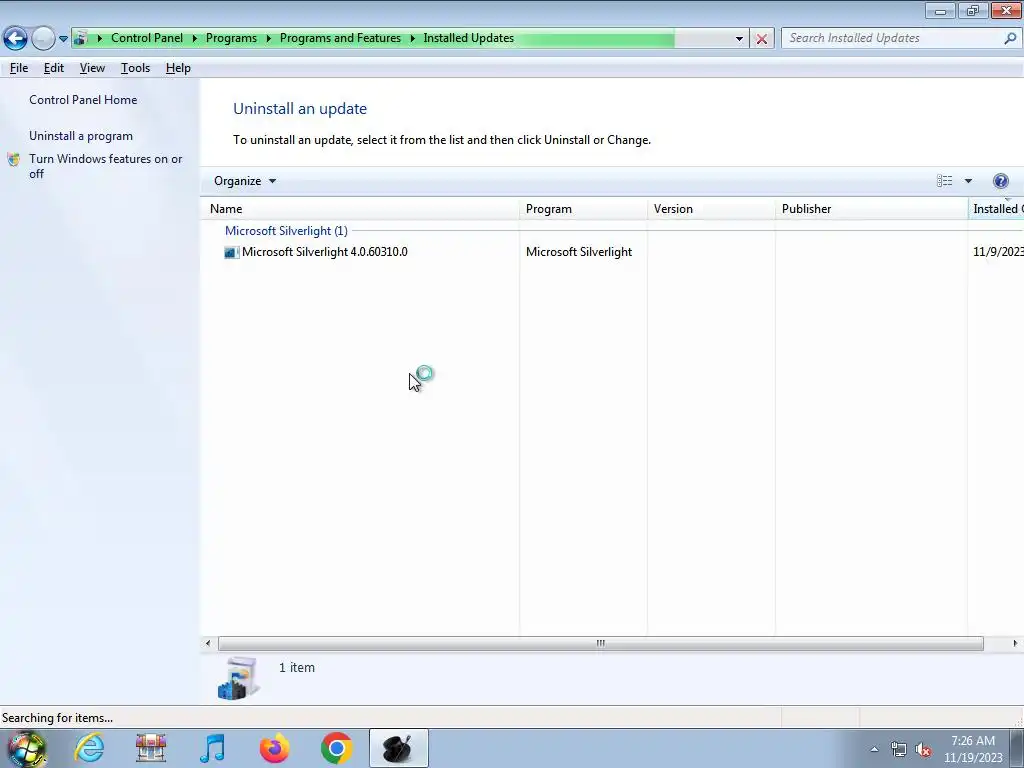Open Turn Windows features on or off
This screenshot has width=1024, height=768.
[x=105, y=166]
